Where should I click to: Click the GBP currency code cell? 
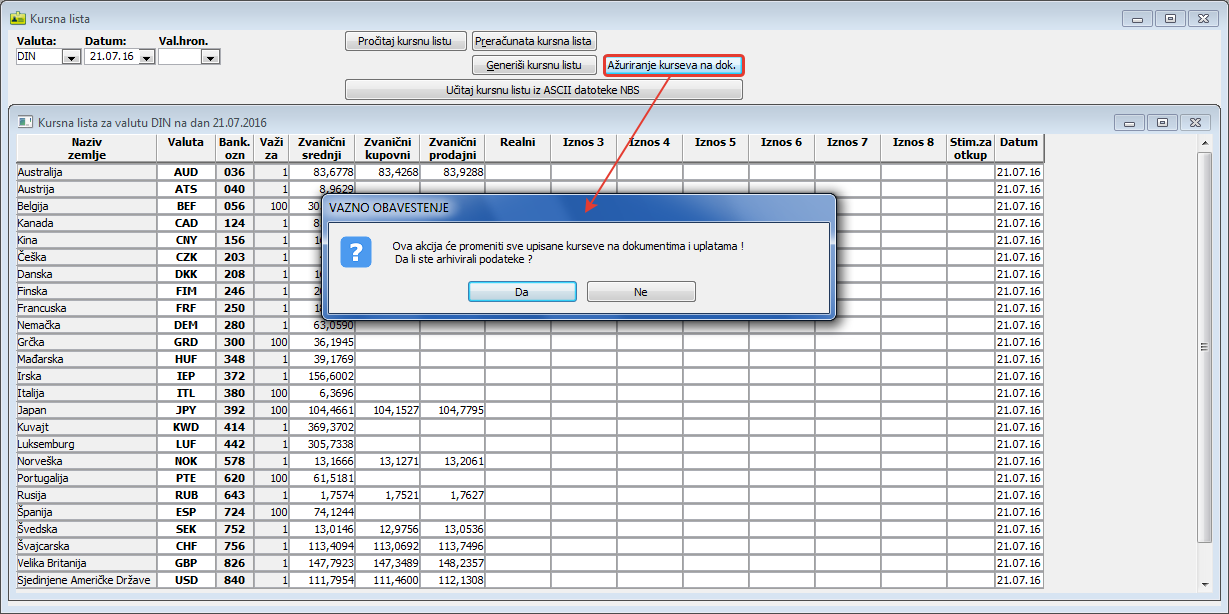(185, 563)
